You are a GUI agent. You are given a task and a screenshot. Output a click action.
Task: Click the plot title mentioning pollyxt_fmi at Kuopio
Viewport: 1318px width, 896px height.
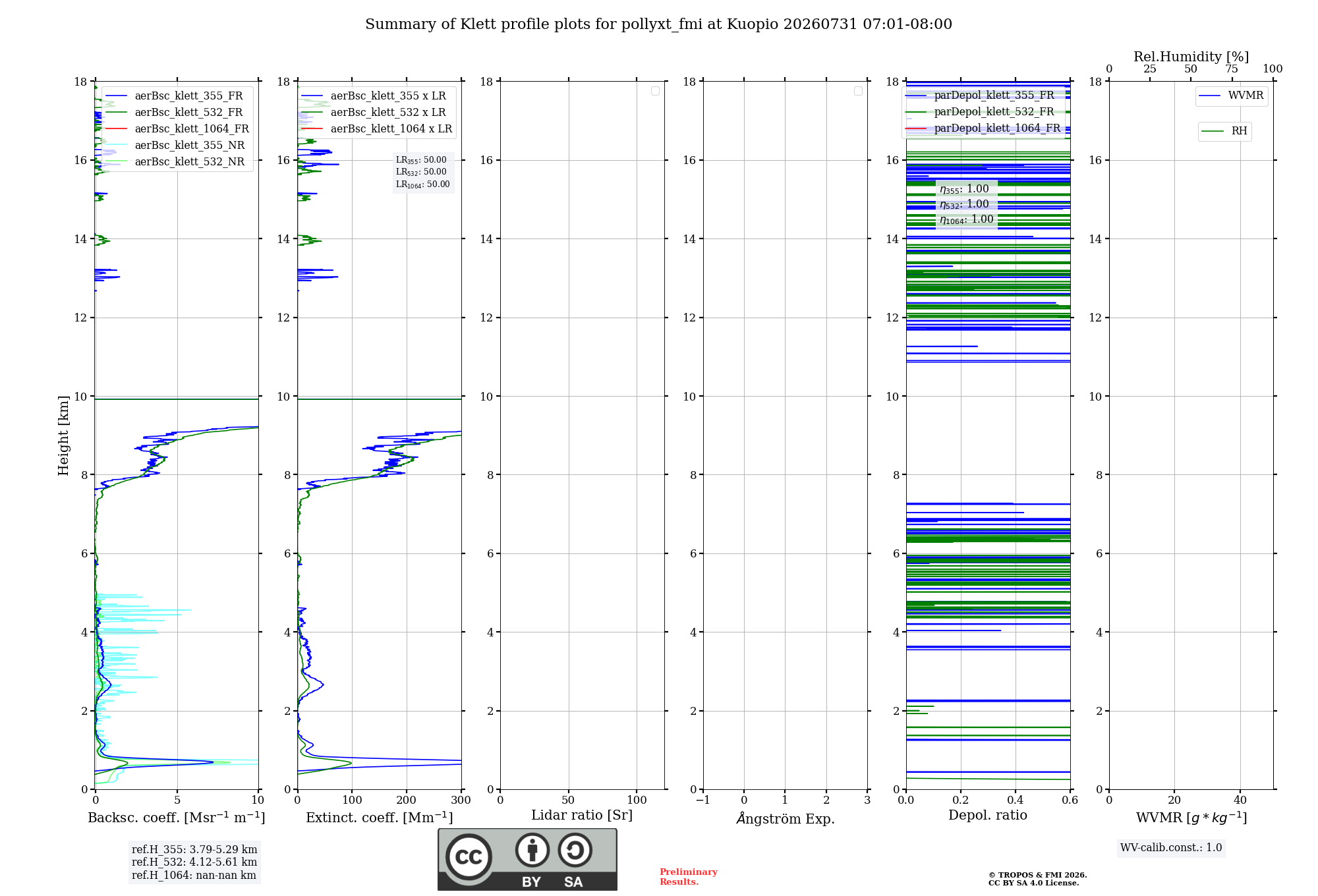658,24
